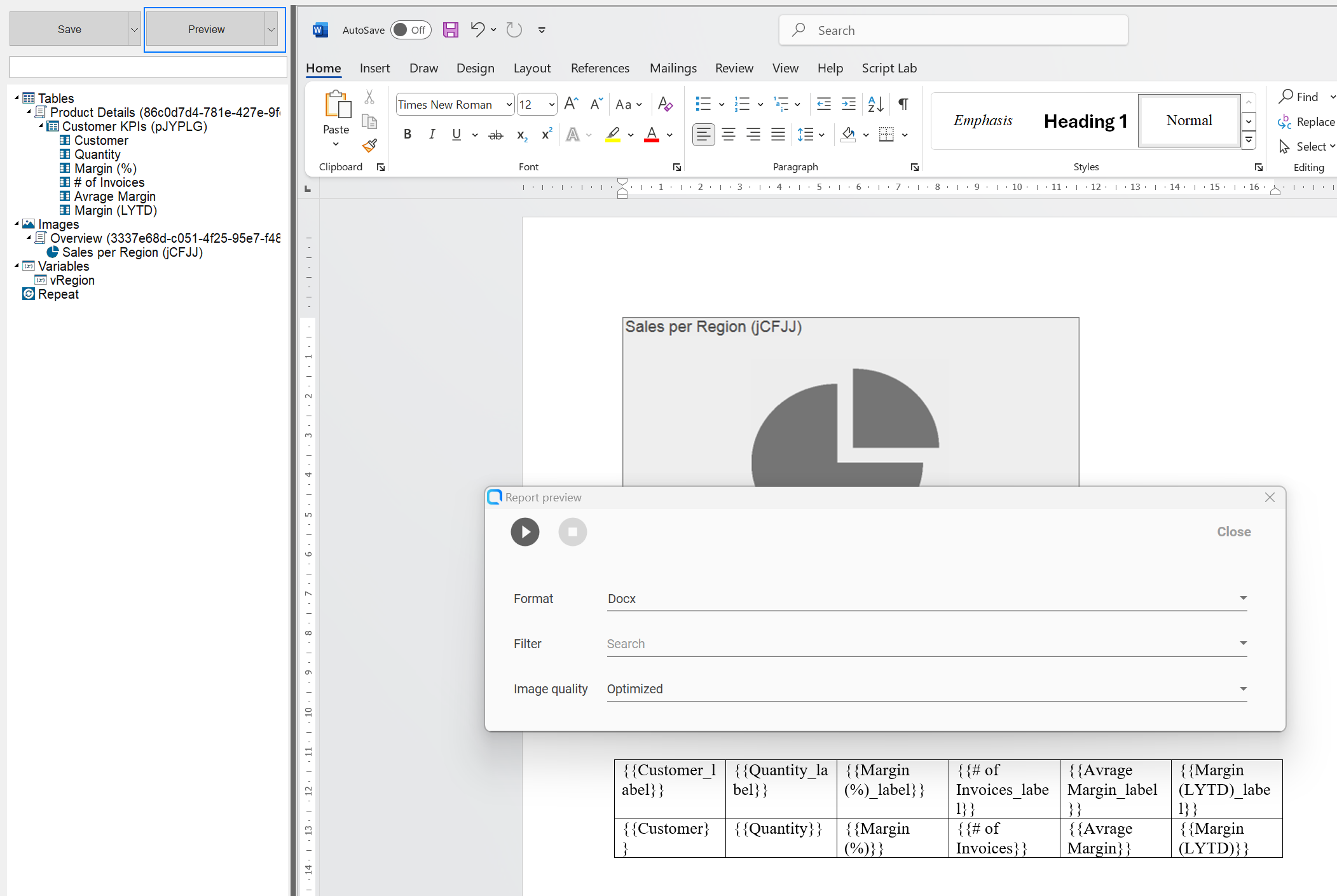Screen dimensions: 1337x896
Task: Open the Image quality Optimized dropdown
Action: coord(926,689)
